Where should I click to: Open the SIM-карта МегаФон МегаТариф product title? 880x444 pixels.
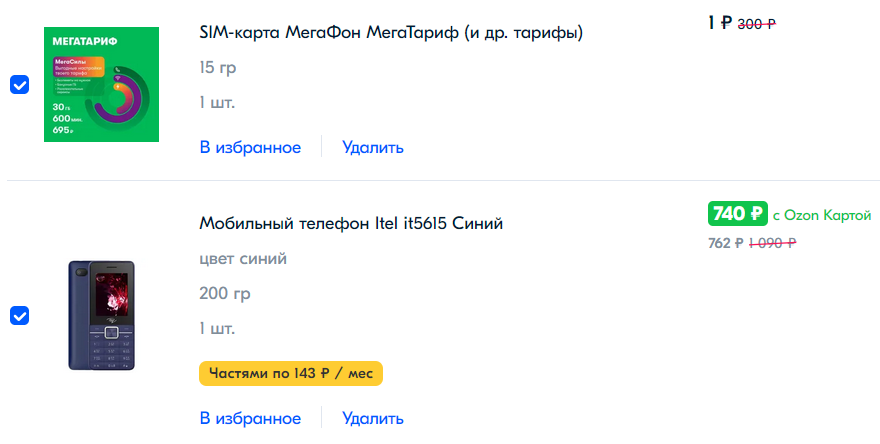[391, 33]
